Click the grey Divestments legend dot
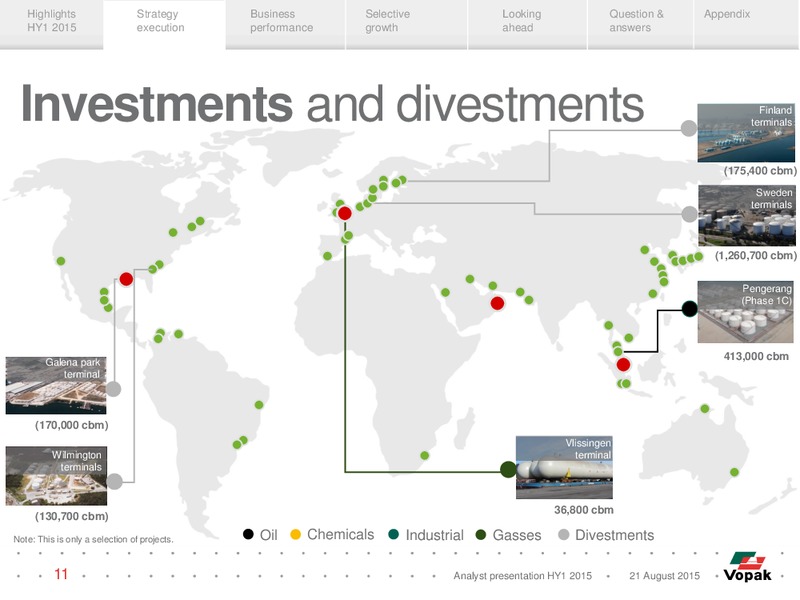800x600 pixels. pos(563,534)
